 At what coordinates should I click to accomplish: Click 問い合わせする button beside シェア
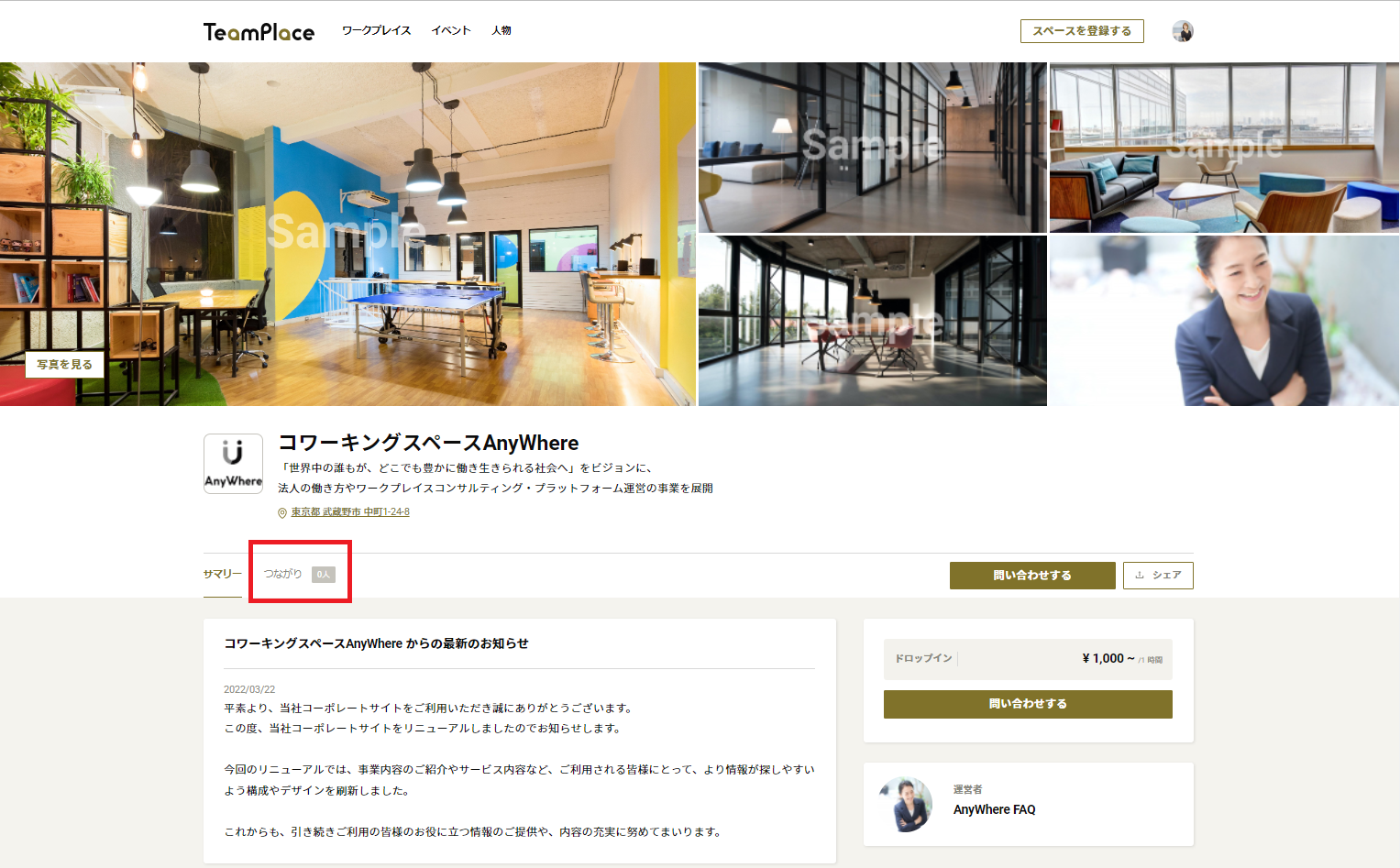(1032, 576)
